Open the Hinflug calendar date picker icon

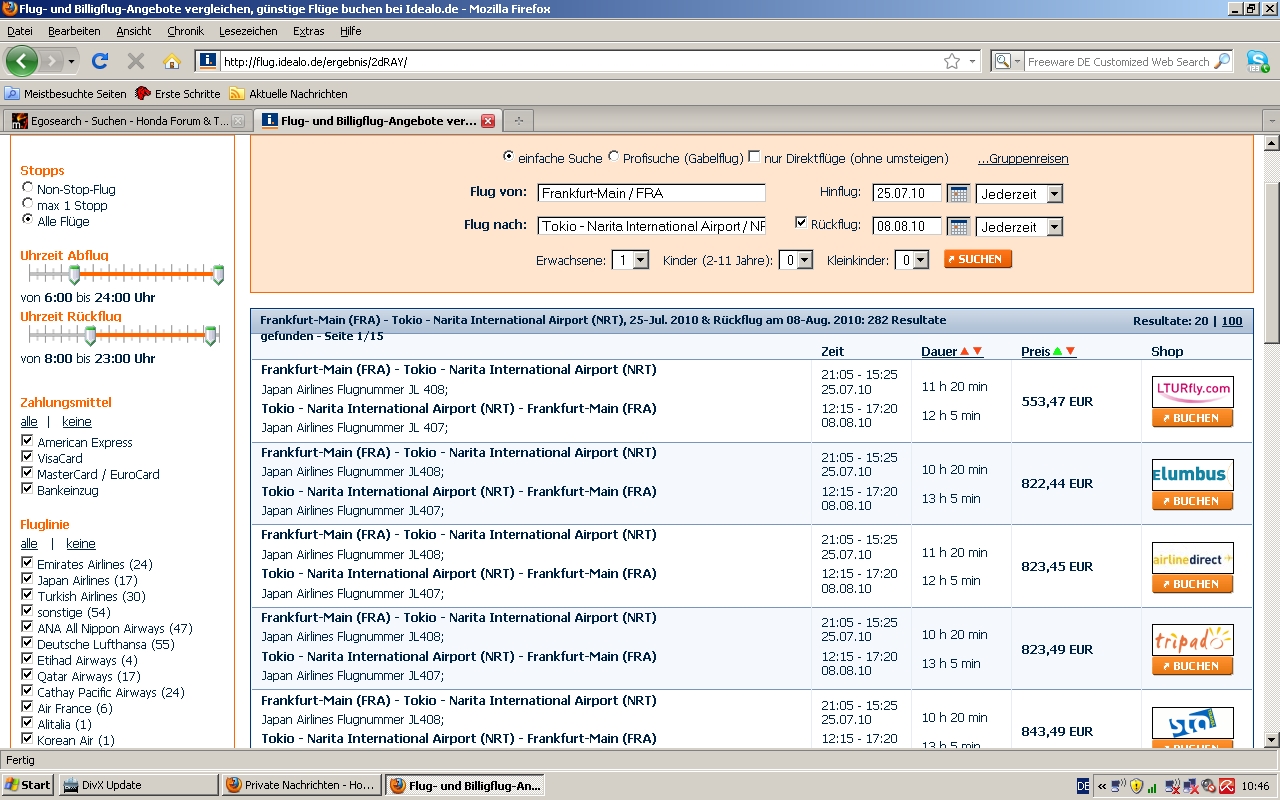pos(958,194)
